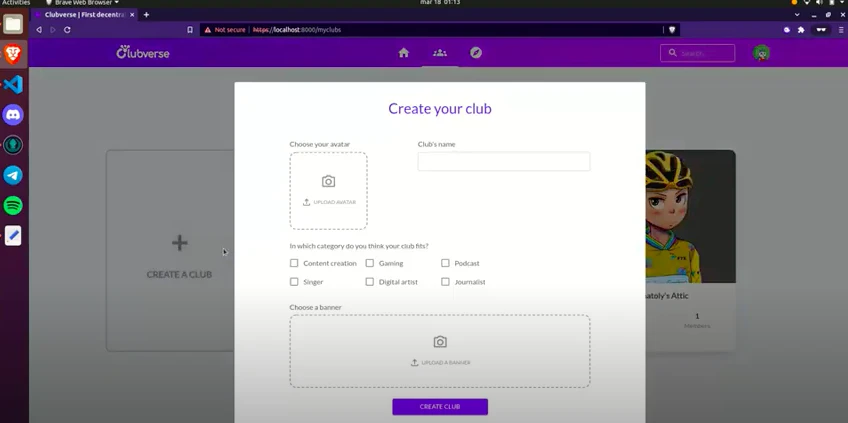Open the system tray status icons
Image resolution: width=848 pixels, height=423 pixels.
(819, 3)
